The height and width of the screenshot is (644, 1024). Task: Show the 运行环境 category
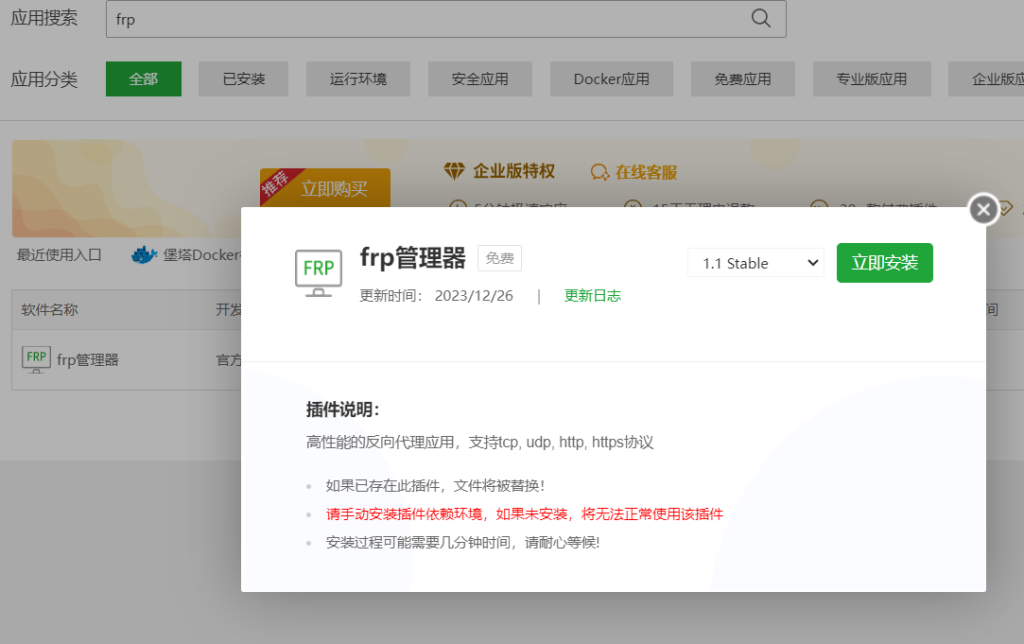tap(358, 79)
